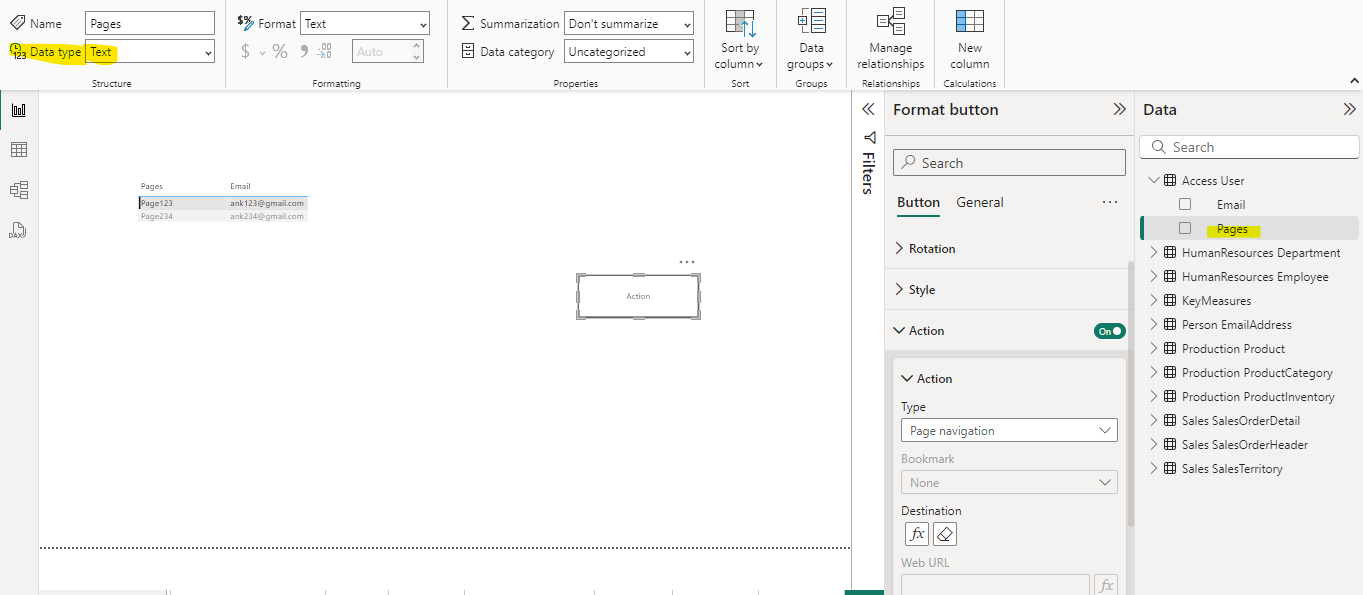Expand the Filters pane arrows

tap(868, 110)
